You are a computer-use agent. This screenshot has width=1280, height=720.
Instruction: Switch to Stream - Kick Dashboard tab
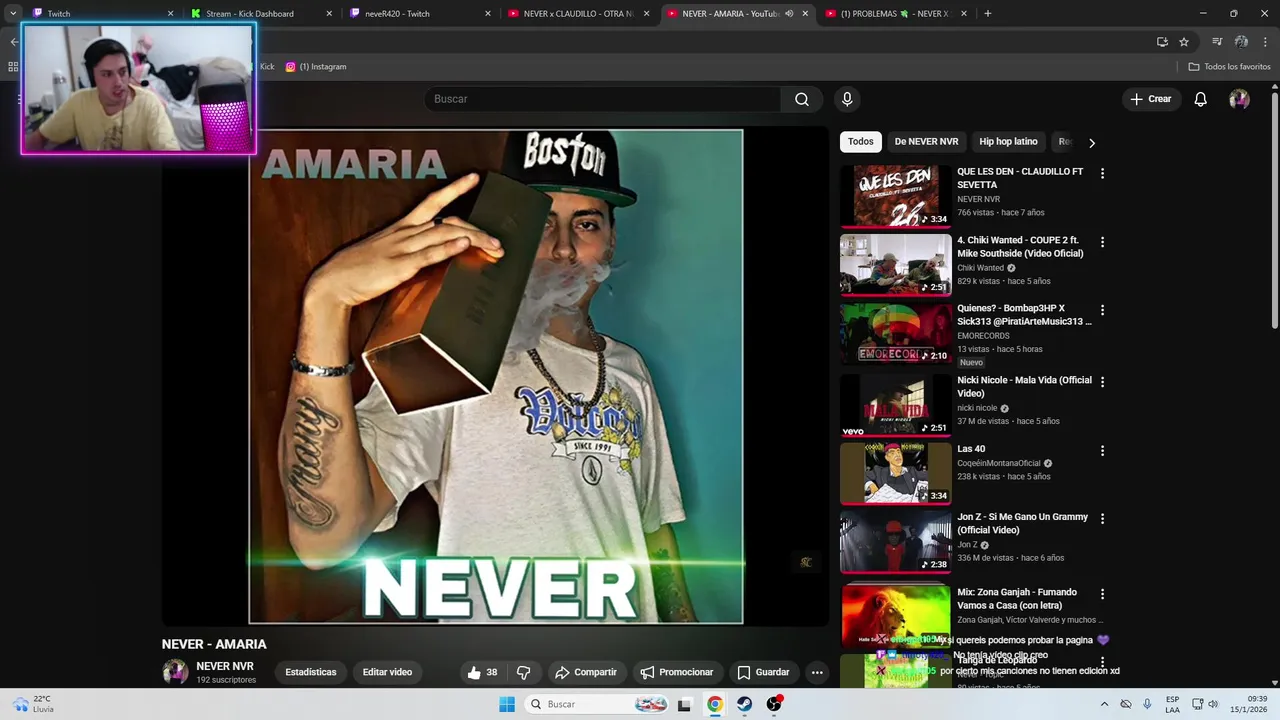point(262,14)
